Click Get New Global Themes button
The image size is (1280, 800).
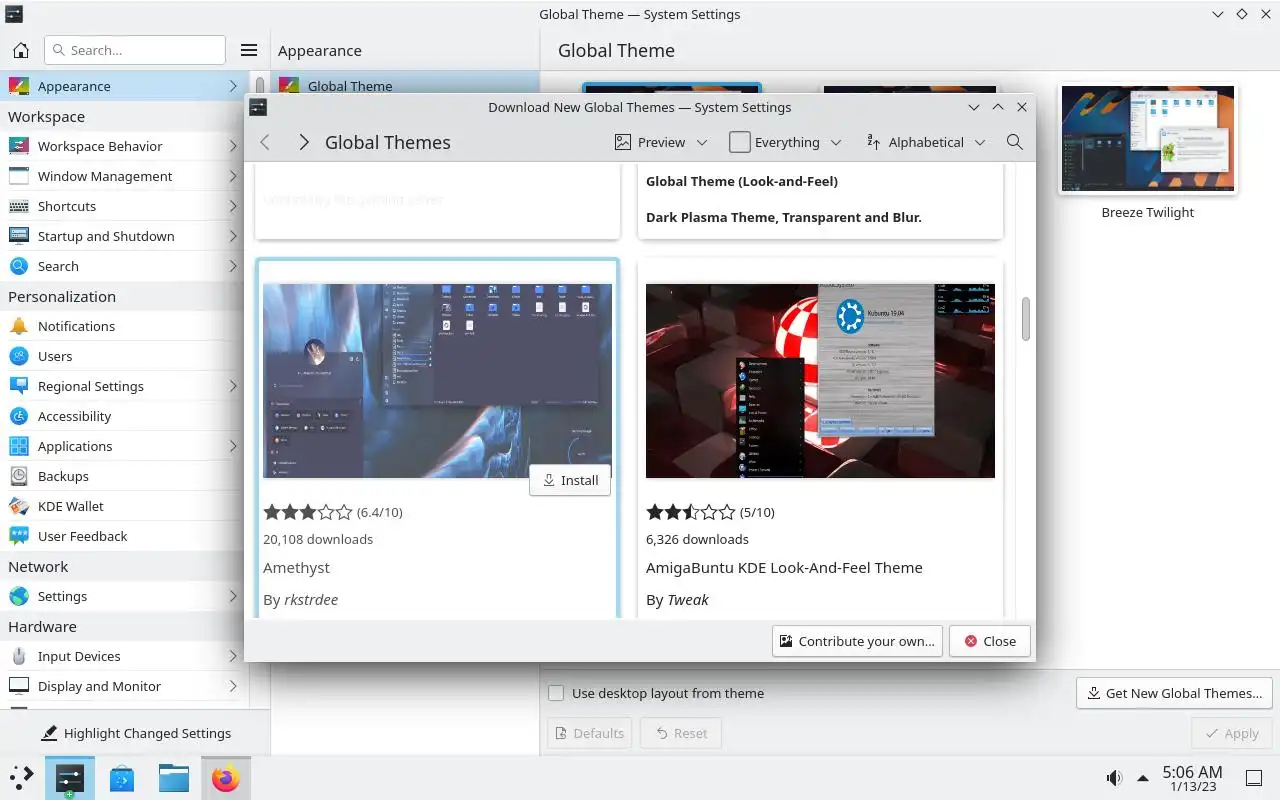tap(1174, 693)
